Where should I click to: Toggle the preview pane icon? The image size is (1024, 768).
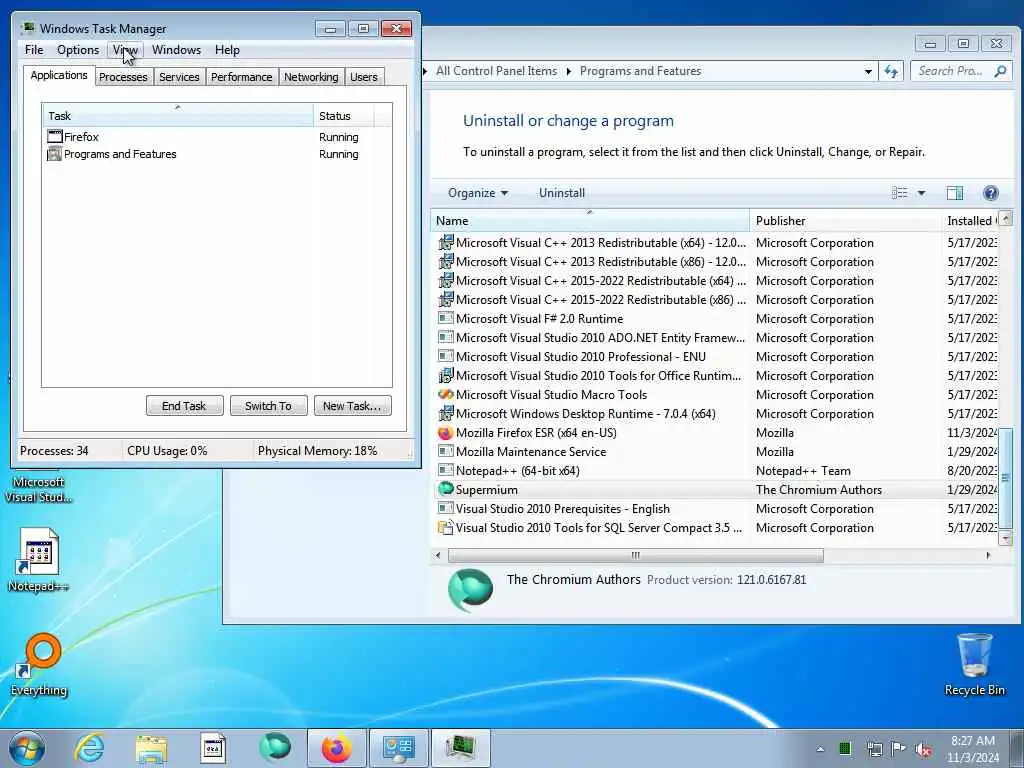click(x=955, y=193)
